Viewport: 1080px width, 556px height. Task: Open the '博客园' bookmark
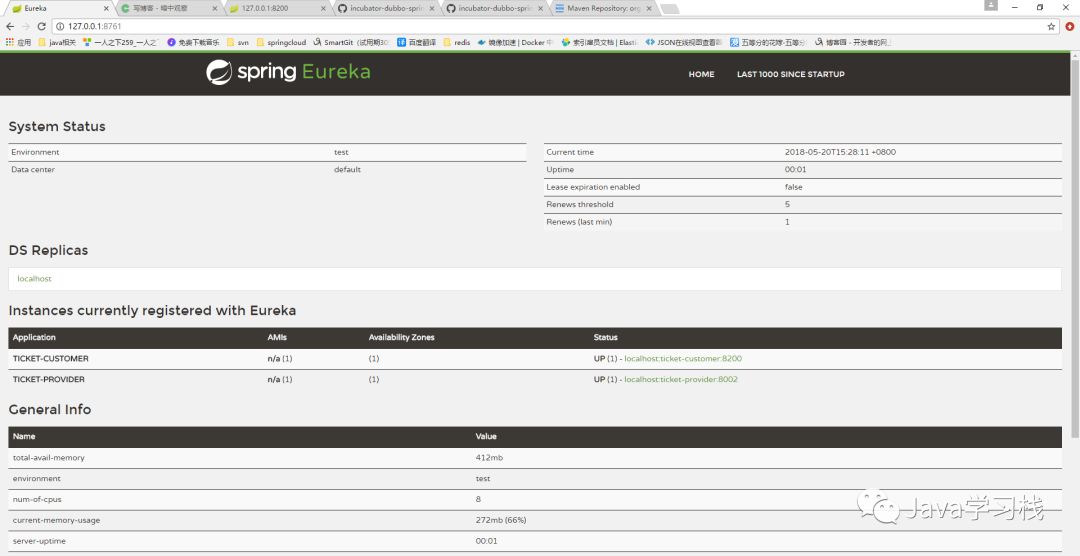coord(853,42)
